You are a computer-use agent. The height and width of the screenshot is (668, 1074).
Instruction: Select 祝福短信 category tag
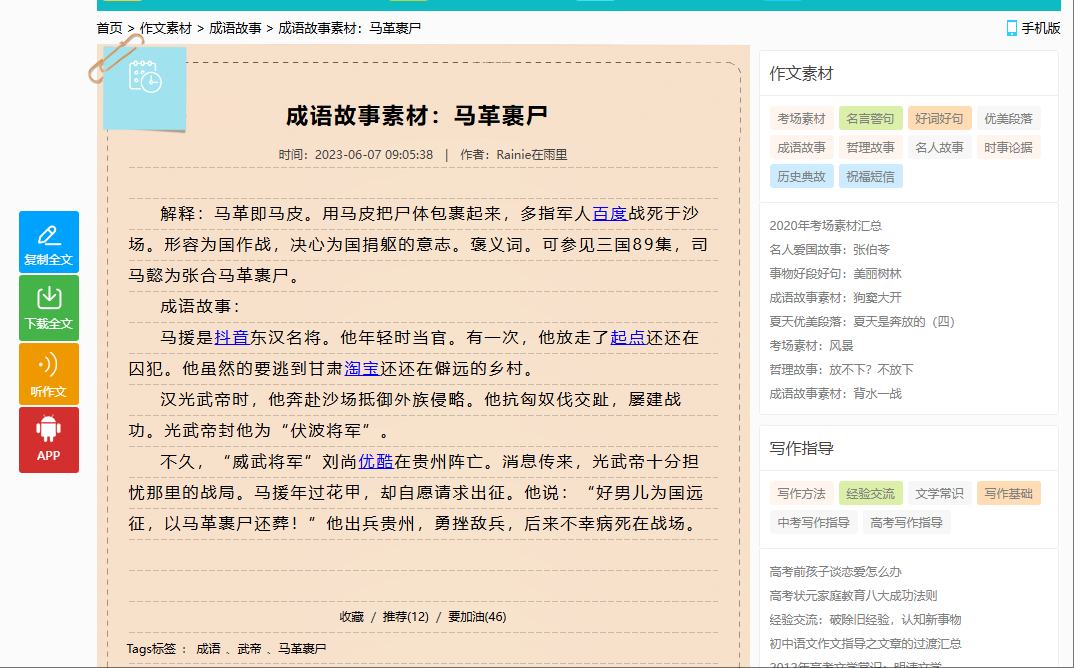(871, 176)
